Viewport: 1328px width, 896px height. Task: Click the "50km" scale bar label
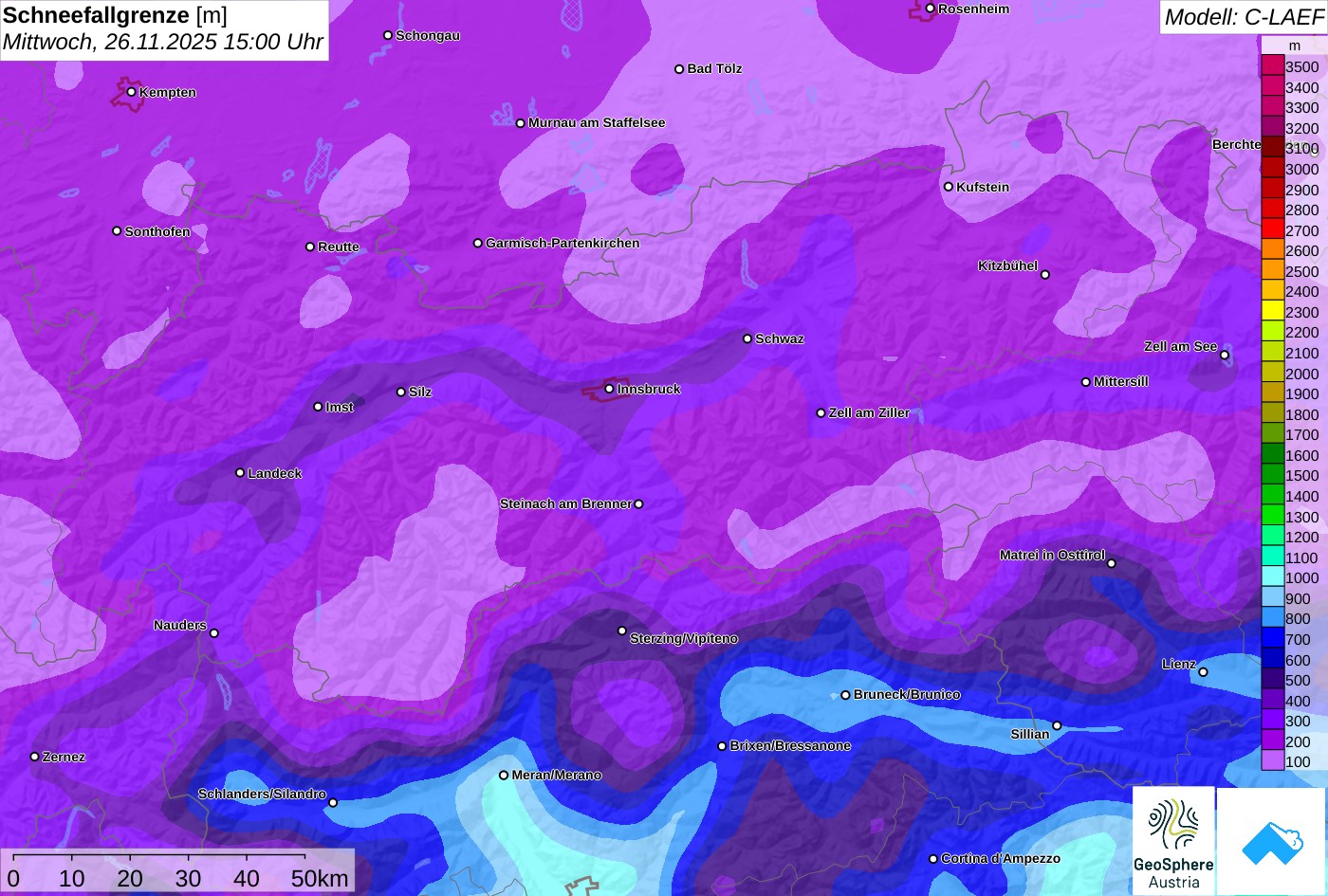coord(320,879)
